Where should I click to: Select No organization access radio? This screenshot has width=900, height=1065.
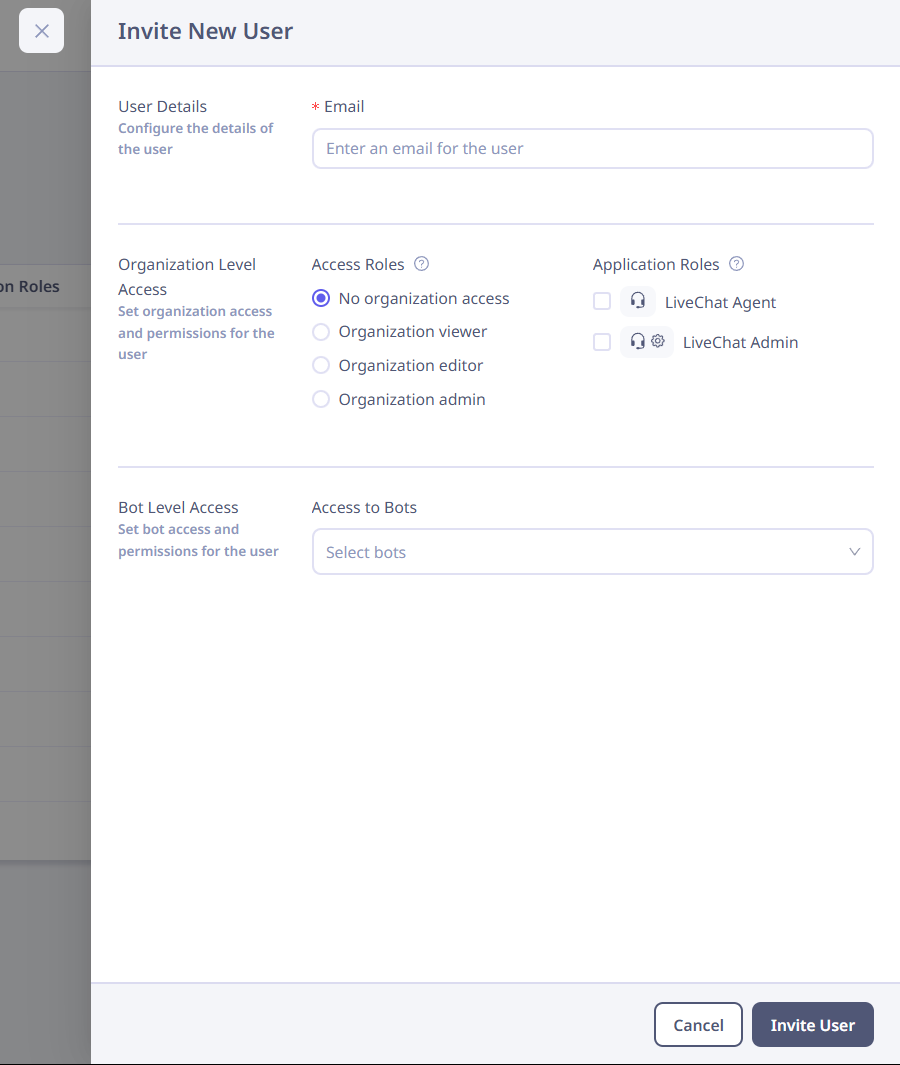point(321,298)
